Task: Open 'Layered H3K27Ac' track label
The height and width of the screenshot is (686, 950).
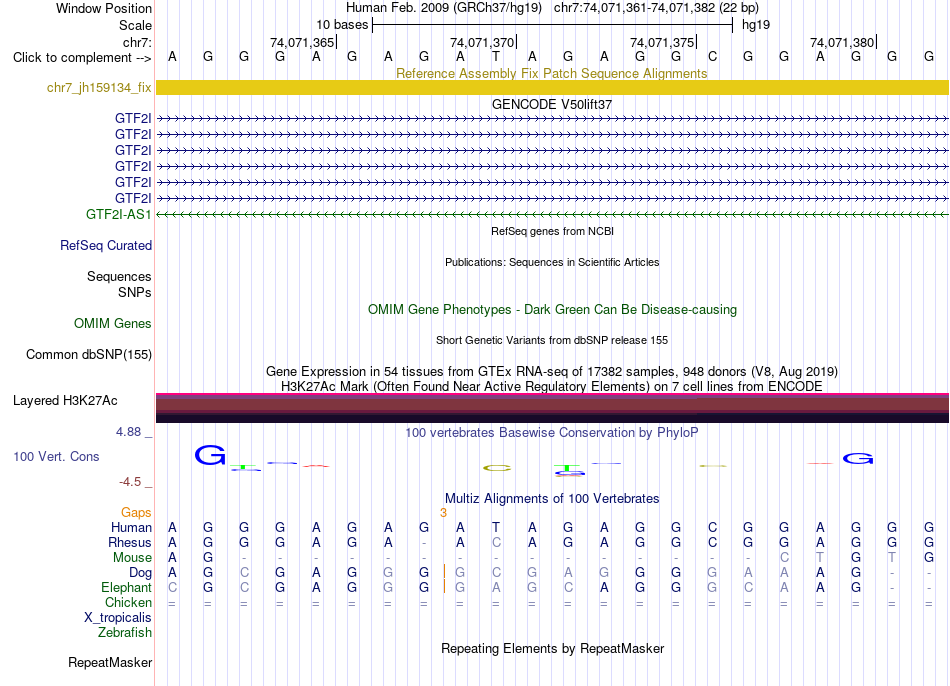Action: (65, 401)
